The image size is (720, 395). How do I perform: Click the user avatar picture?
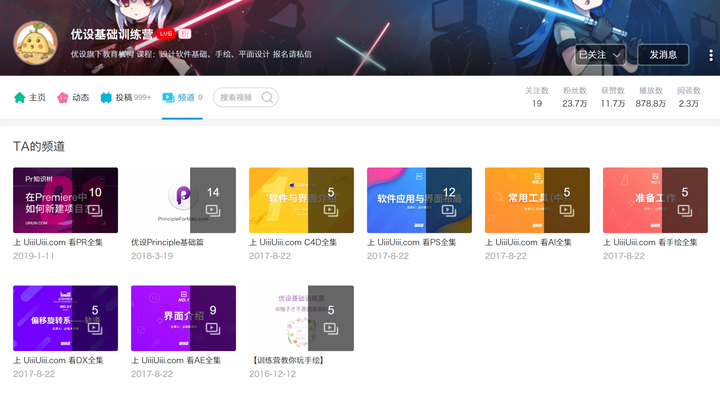(x=36, y=44)
